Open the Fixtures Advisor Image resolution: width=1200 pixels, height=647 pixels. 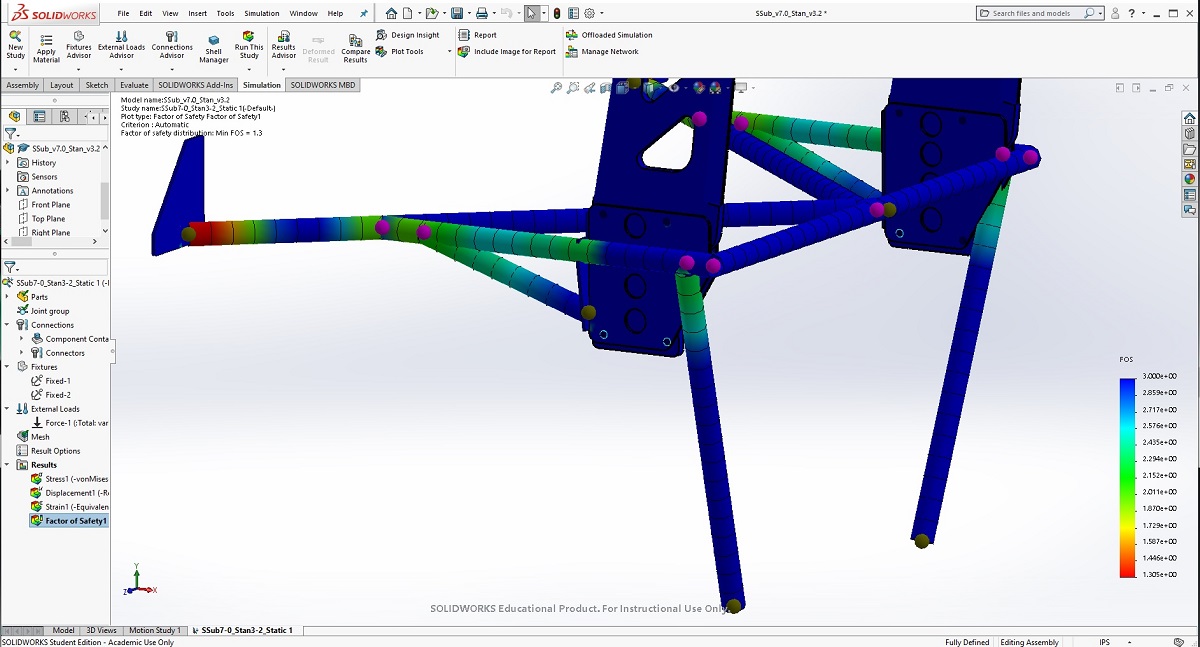tap(79, 46)
